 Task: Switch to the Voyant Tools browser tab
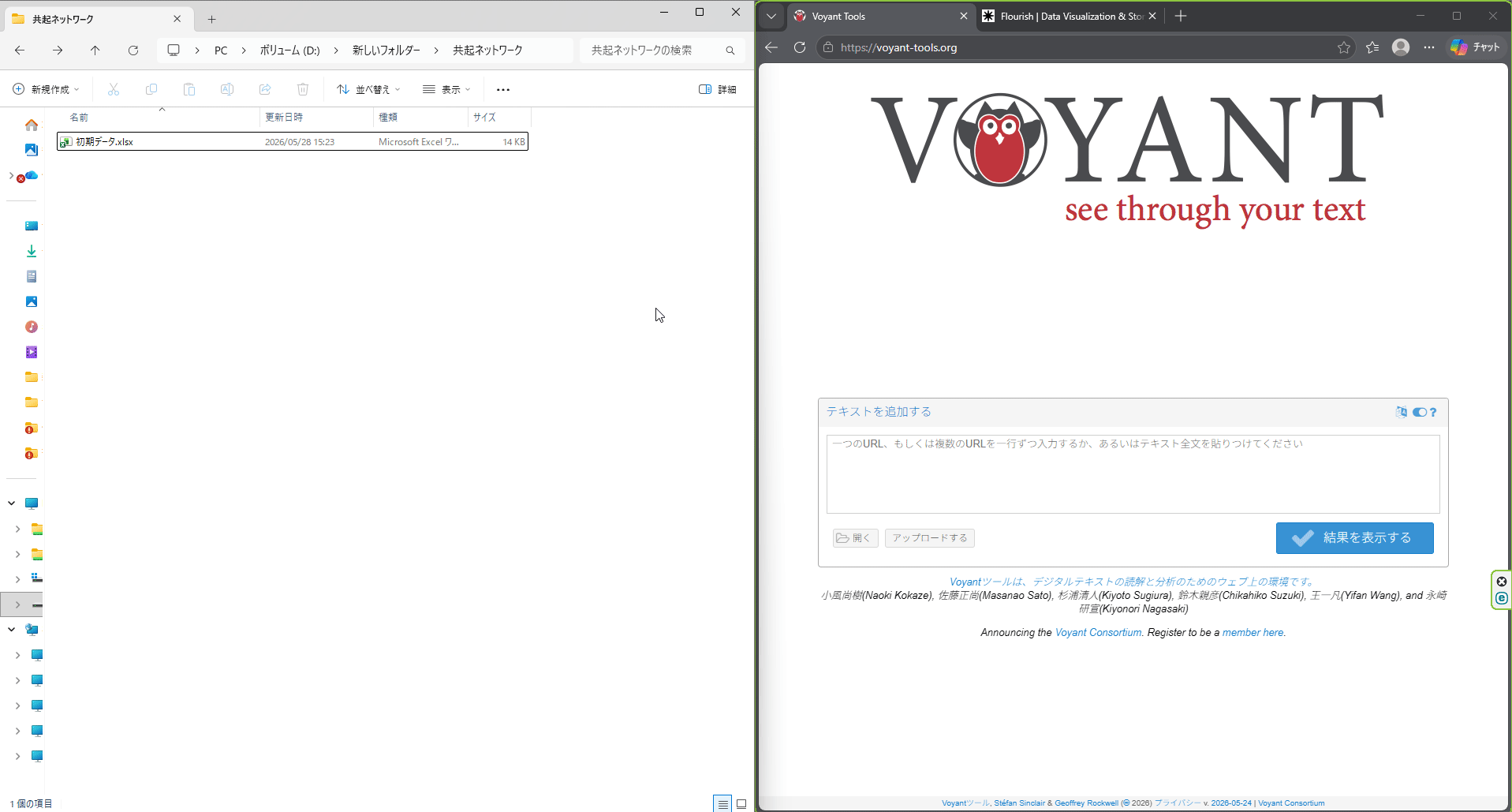pyautogui.click(x=881, y=16)
